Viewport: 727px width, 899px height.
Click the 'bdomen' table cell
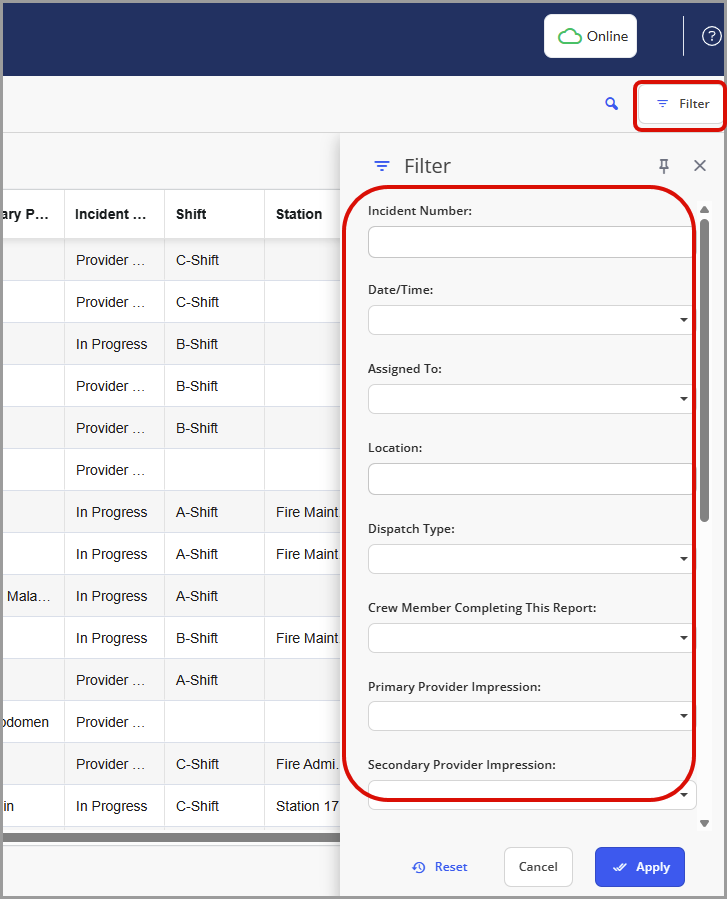33,722
